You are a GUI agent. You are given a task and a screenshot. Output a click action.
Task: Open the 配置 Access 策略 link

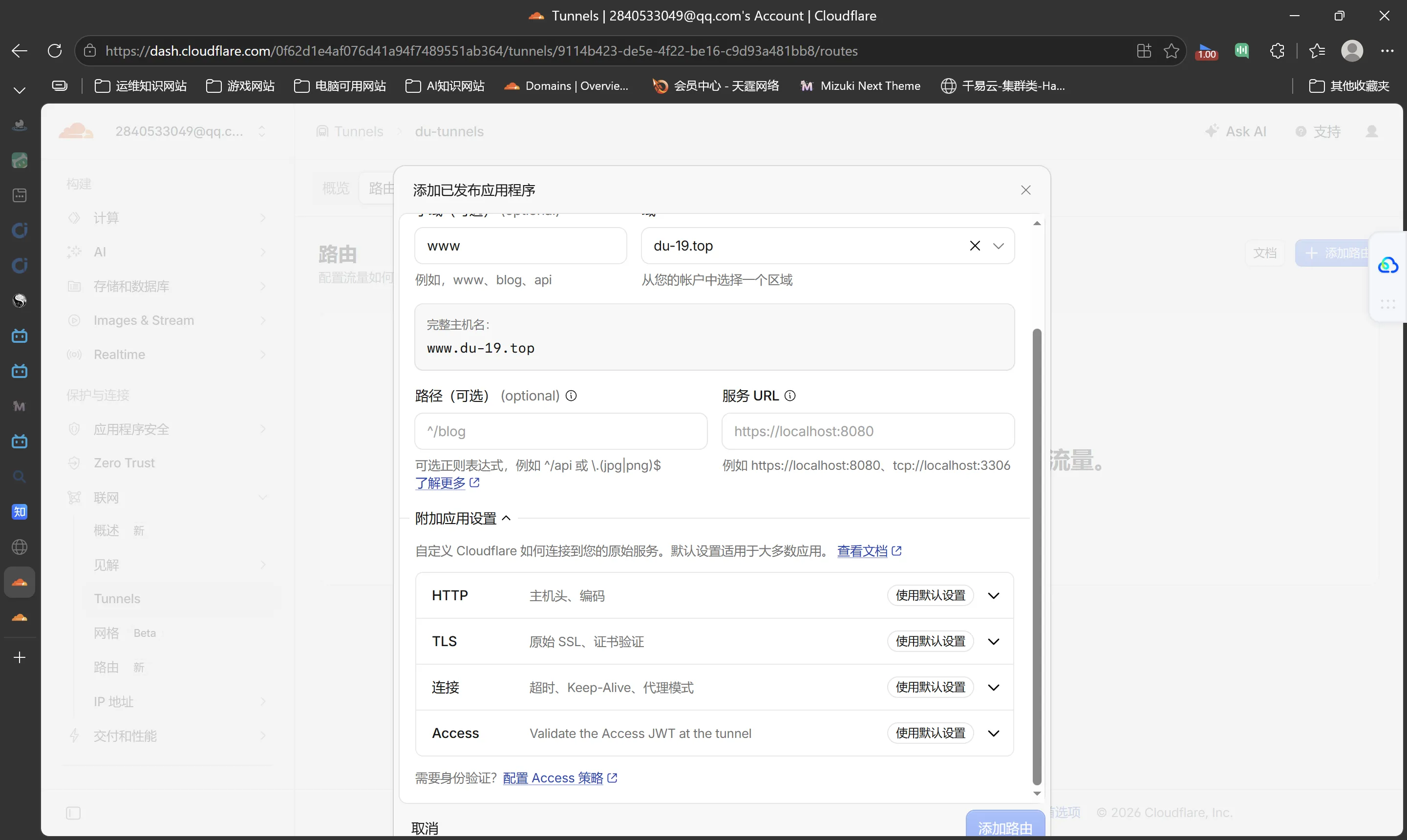click(x=560, y=778)
